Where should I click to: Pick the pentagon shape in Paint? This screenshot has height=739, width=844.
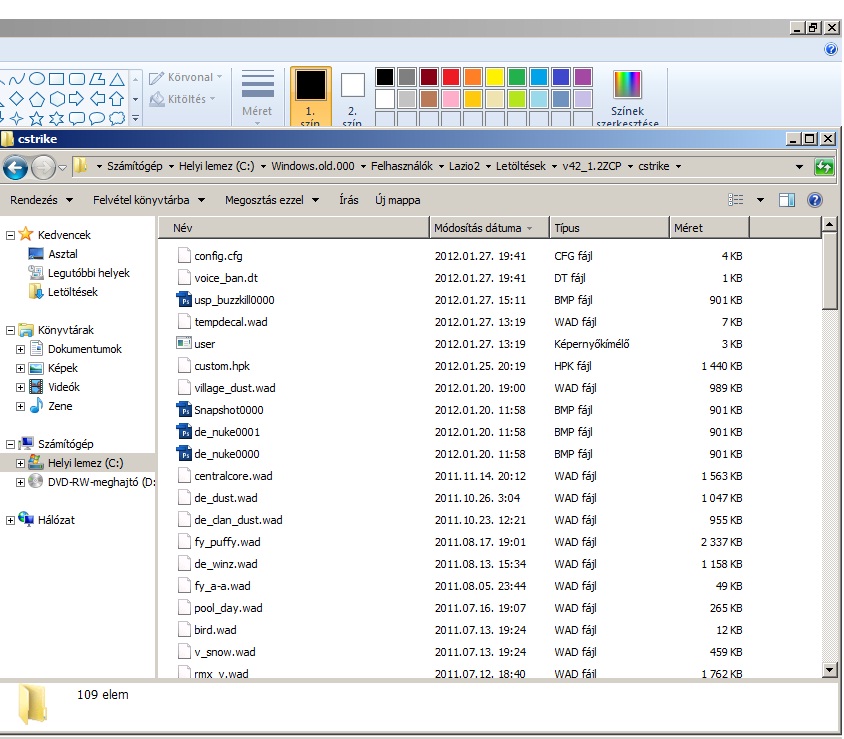(x=37, y=99)
